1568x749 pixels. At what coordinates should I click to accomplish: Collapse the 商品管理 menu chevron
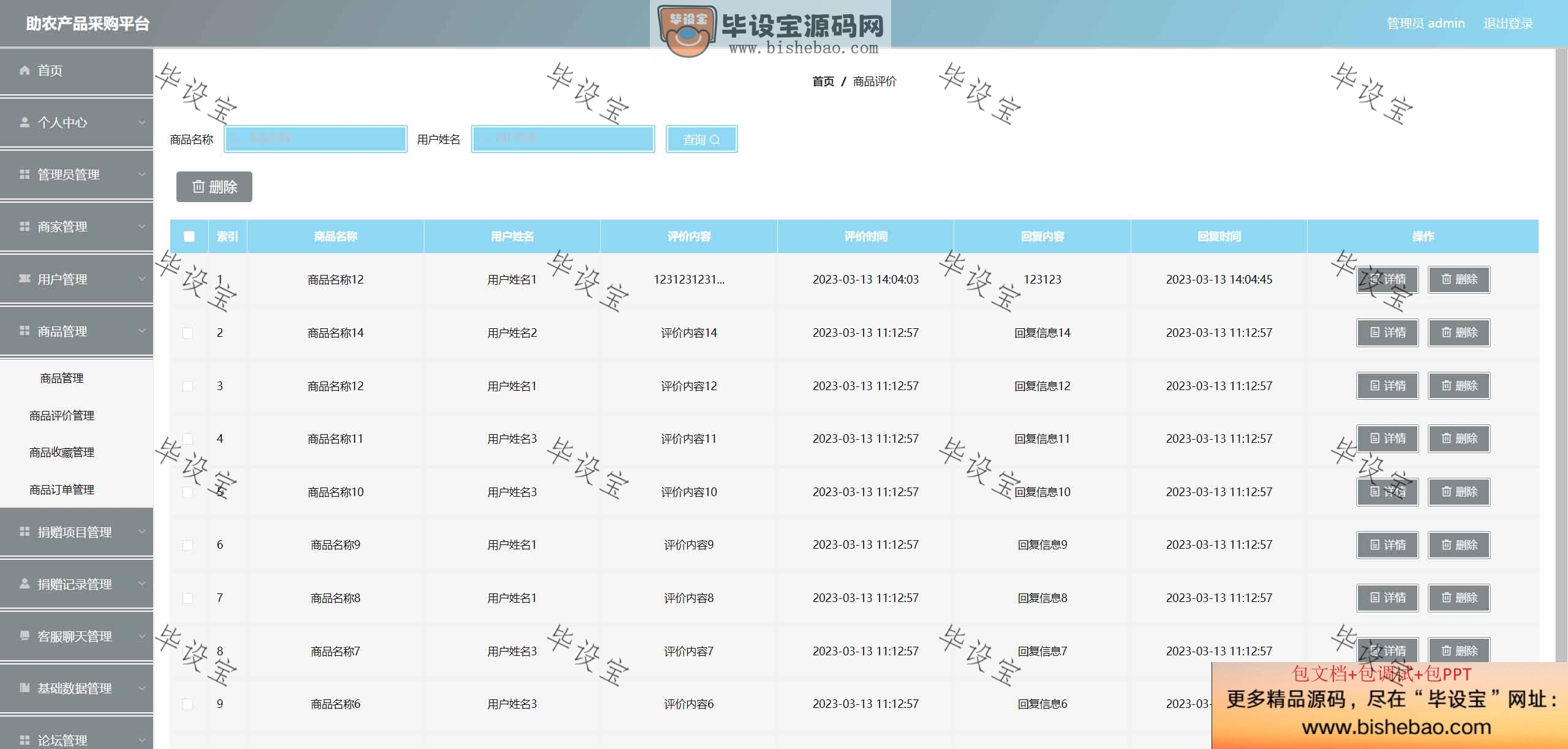click(142, 331)
